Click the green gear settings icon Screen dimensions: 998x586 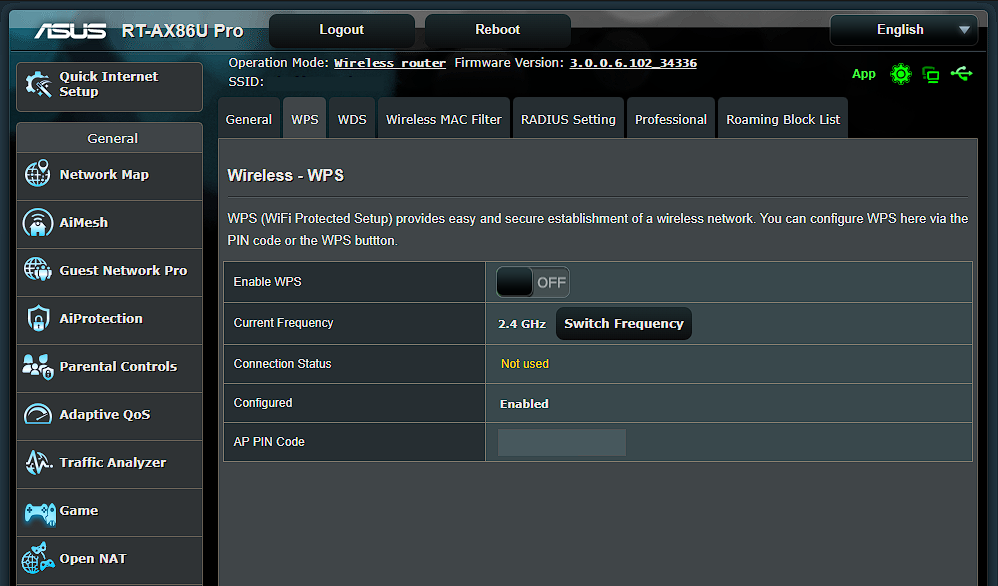[x=899, y=74]
